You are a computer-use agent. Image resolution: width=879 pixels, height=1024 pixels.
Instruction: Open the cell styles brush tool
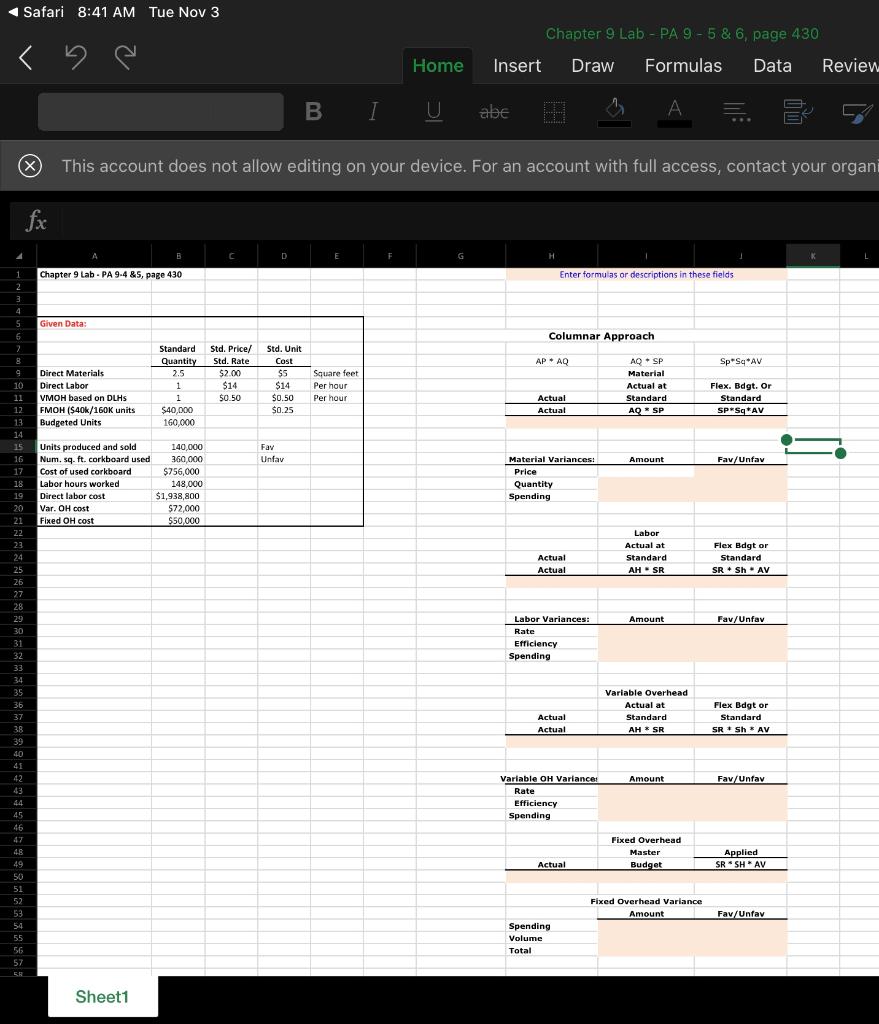pos(858,112)
